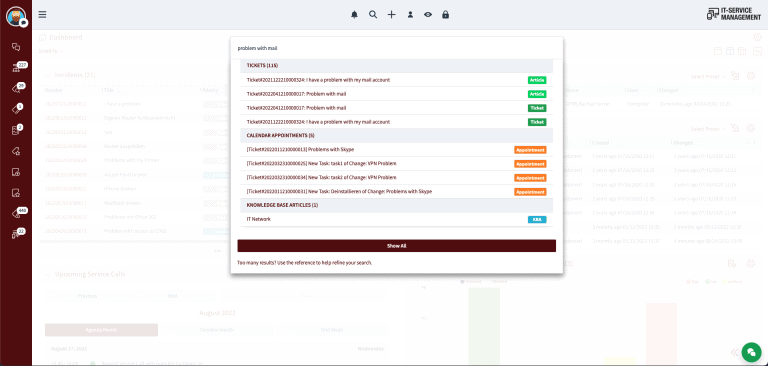Click the IT-Service Management logo
Image resolution: width=768 pixels, height=366 pixels.
[x=734, y=14]
